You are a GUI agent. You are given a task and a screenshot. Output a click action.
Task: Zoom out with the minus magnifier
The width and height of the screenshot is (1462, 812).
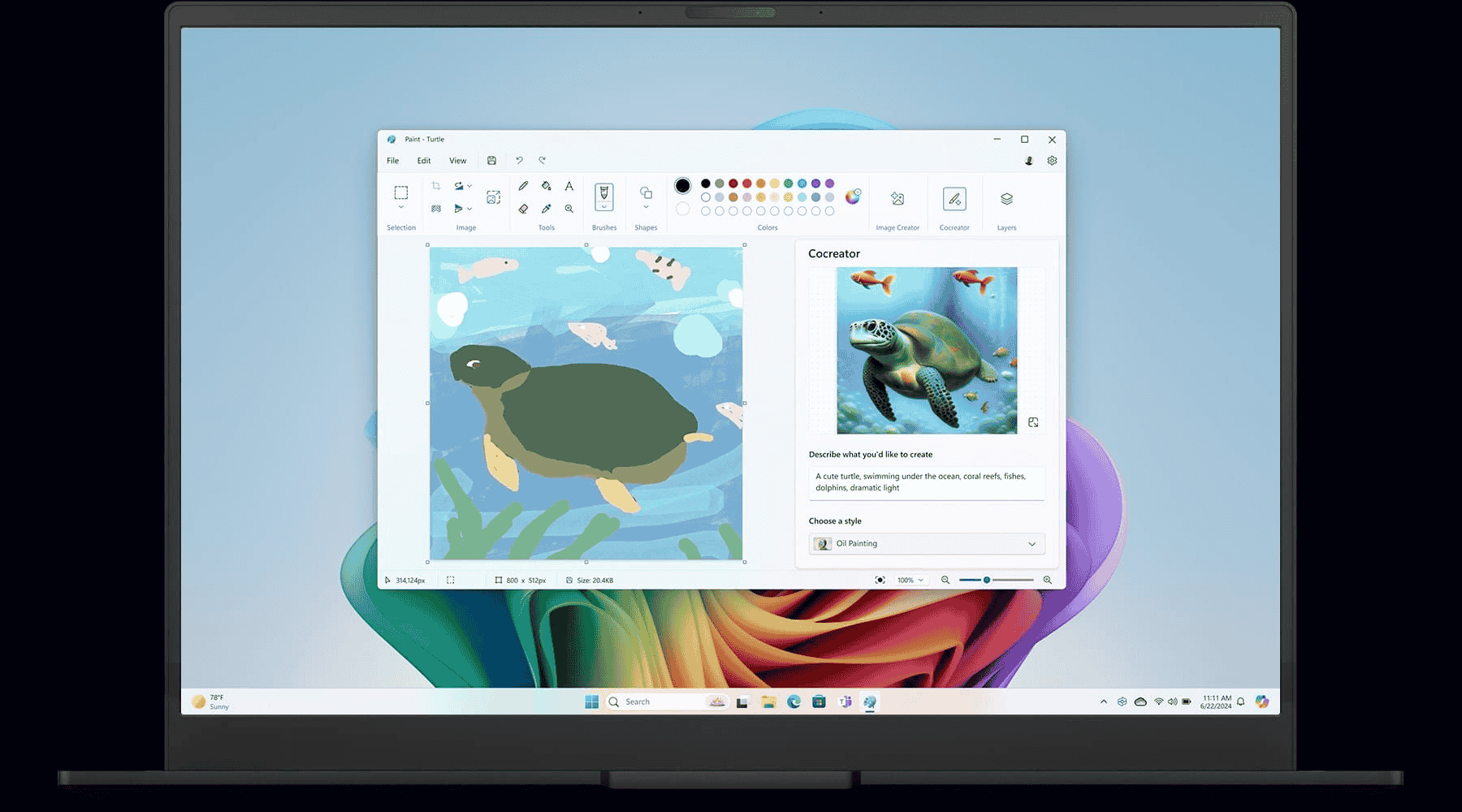point(945,580)
